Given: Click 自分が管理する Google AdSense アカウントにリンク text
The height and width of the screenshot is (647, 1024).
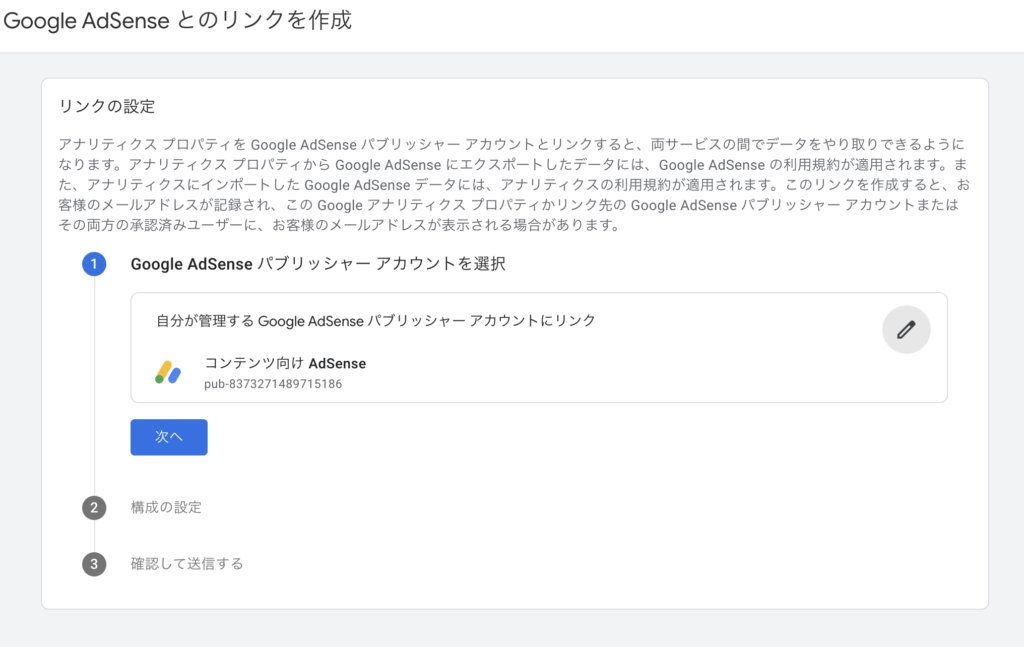Looking at the screenshot, I should (x=376, y=321).
